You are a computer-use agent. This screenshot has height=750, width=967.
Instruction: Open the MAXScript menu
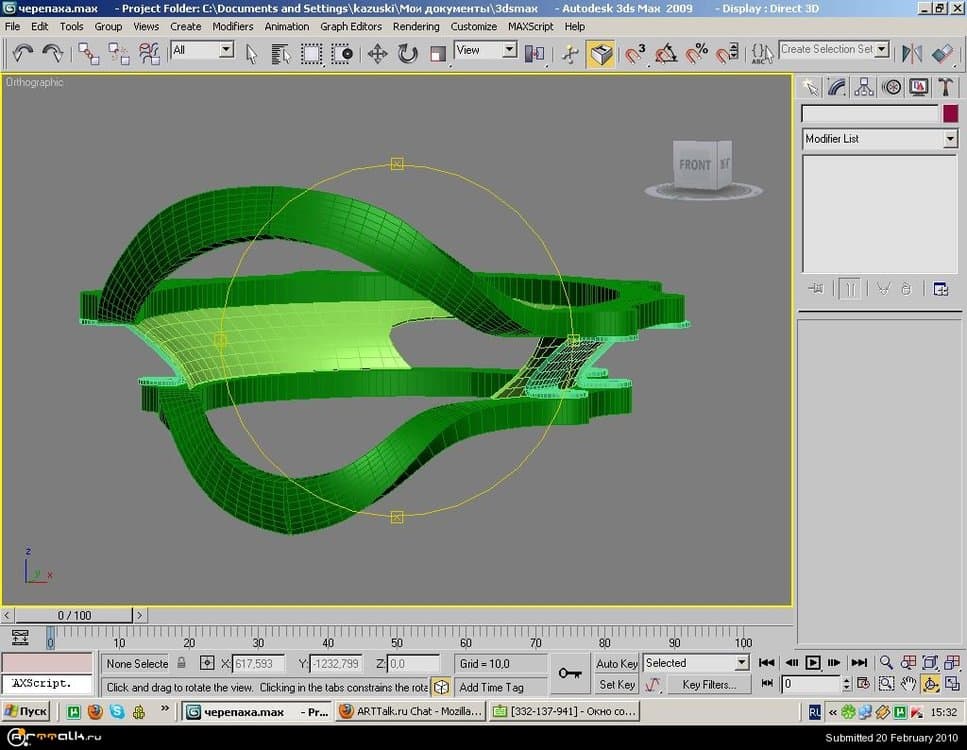tap(530, 27)
